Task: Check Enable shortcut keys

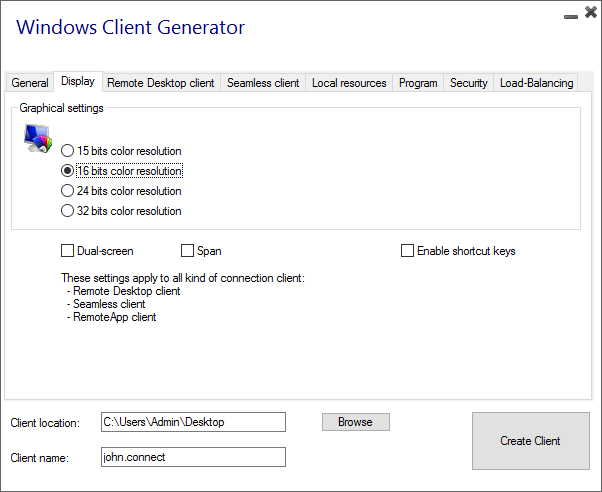Action: point(408,251)
